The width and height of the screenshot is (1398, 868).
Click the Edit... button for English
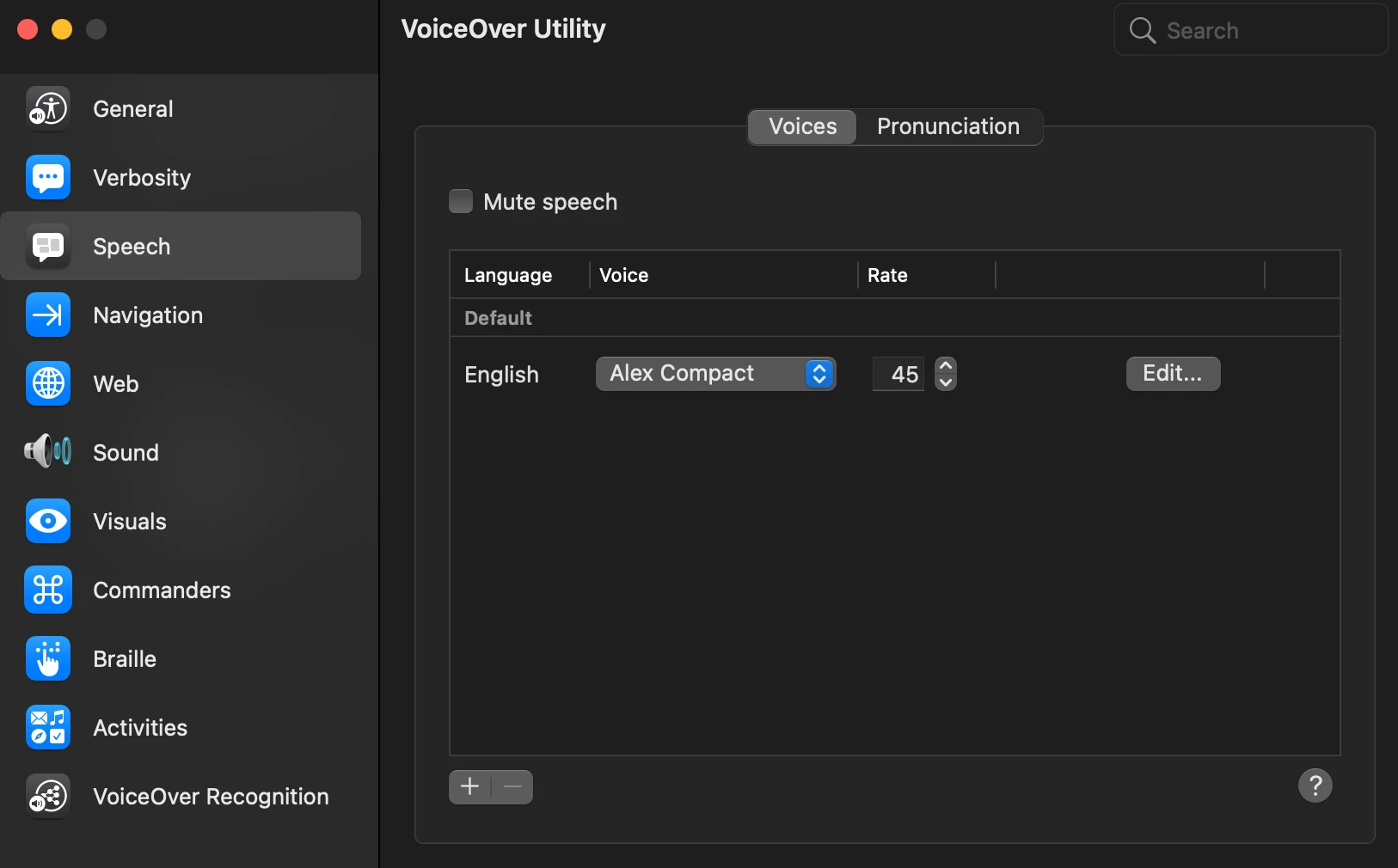1173,374
